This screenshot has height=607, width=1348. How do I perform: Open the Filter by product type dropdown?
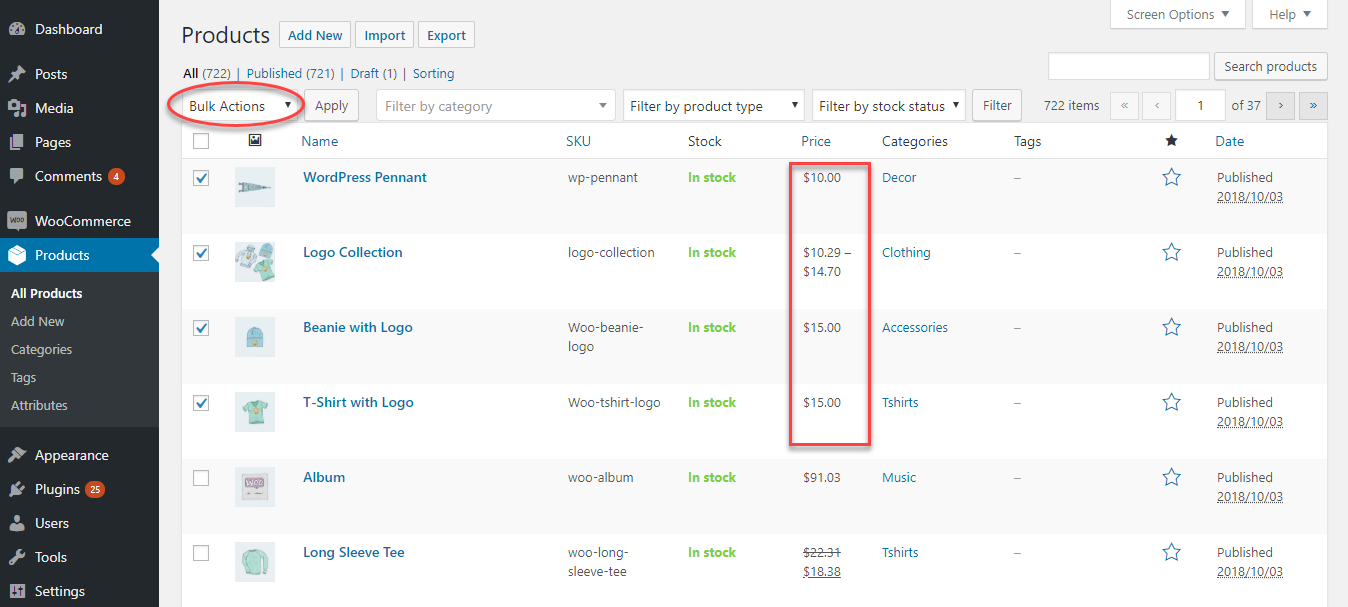(x=713, y=106)
